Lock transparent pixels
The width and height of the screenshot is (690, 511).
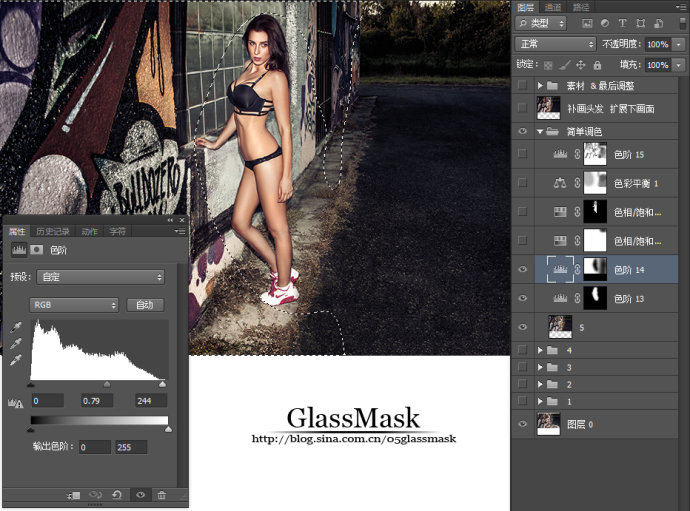click(548, 66)
